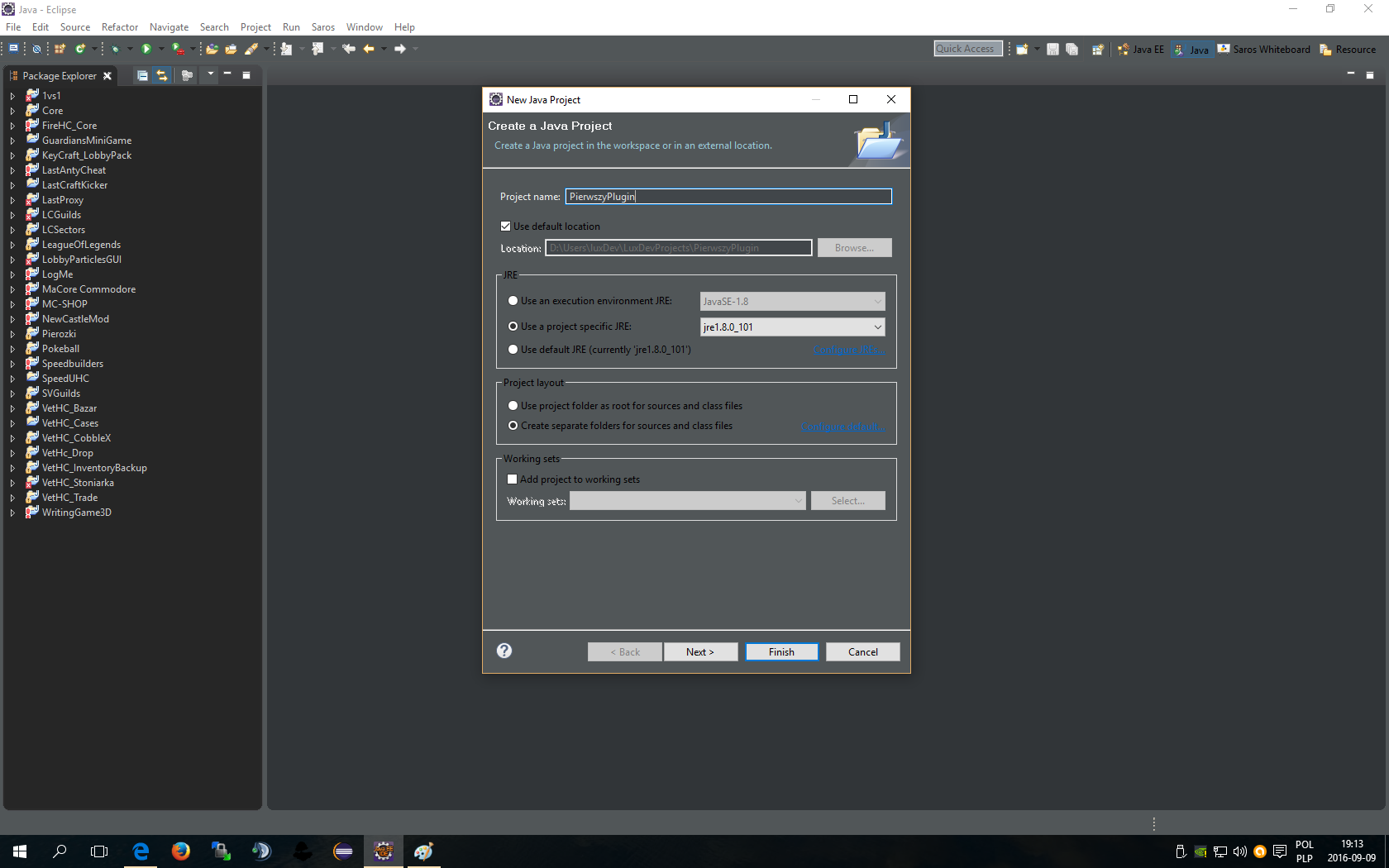Viewport: 1389px width, 868px height.
Task: Open the Saros menu
Action: [322, 27]
